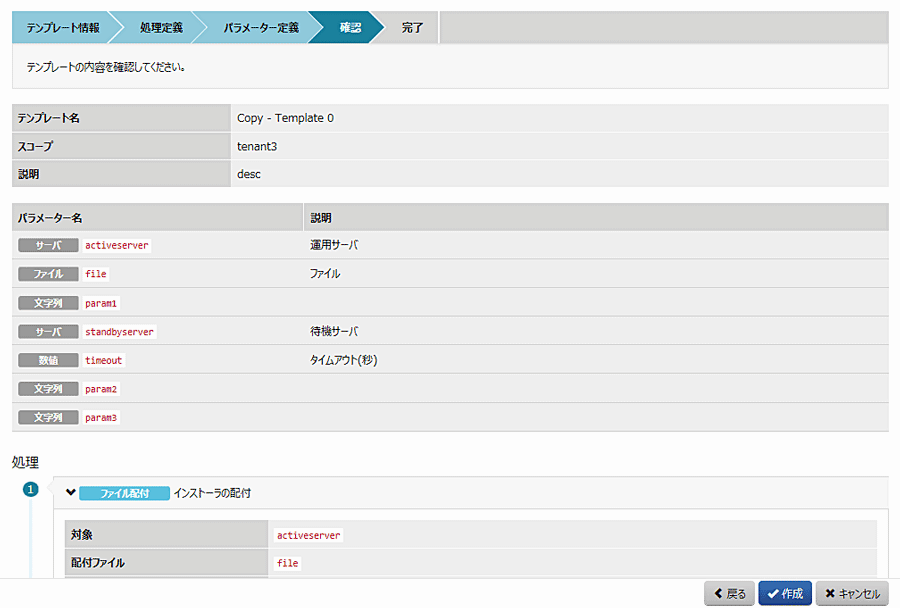Screen dimensions: 900x608
Task: Click the 作成 create button
Action: [x=785, y=593]
